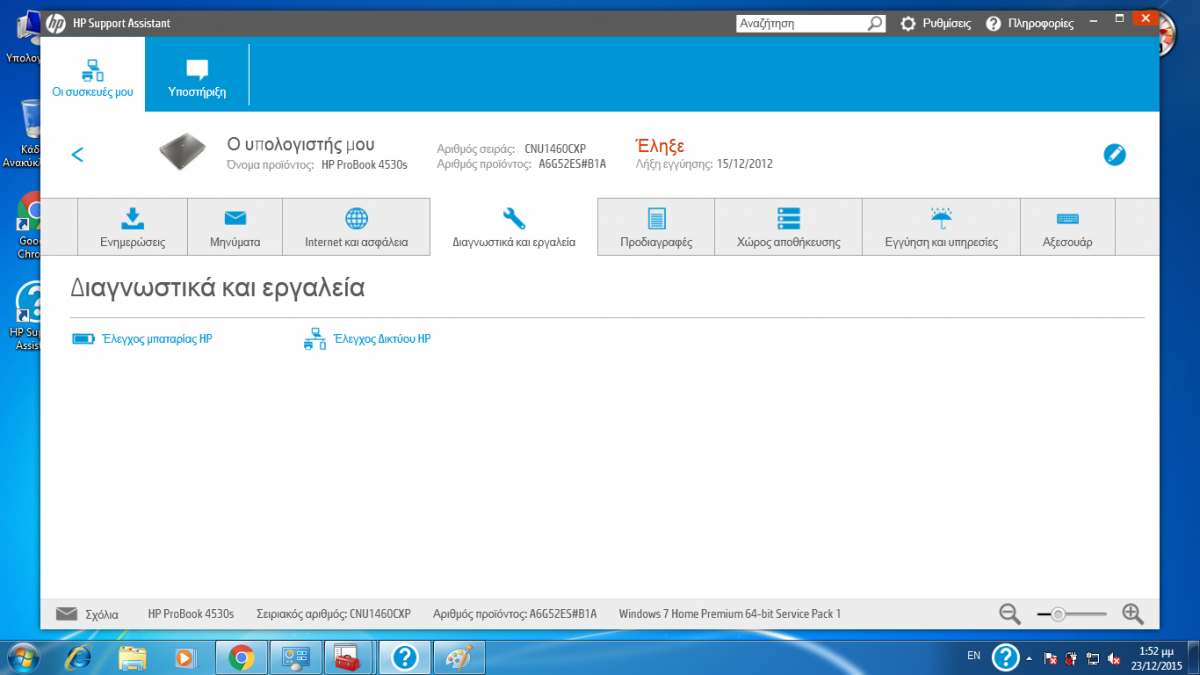Click the zoom in magnifier icon
The width and height of the screenshot is (1200, 675).
click(1132, 614)
